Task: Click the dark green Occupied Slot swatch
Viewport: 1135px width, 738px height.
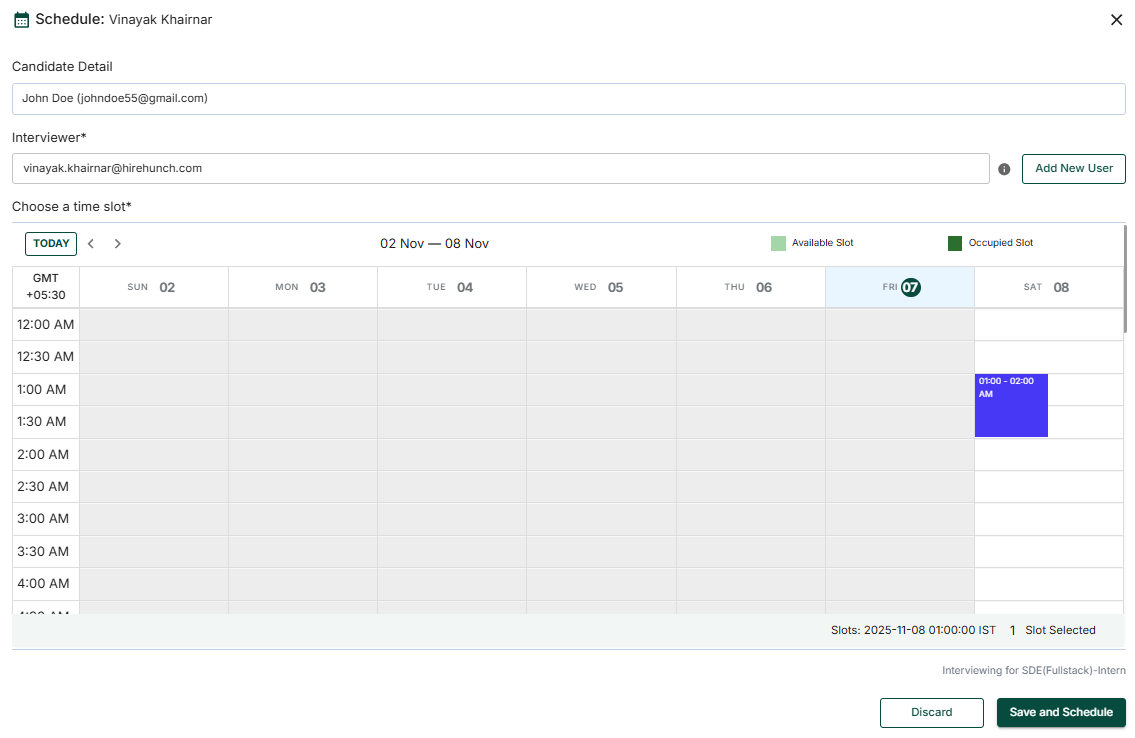Action: 955,243
